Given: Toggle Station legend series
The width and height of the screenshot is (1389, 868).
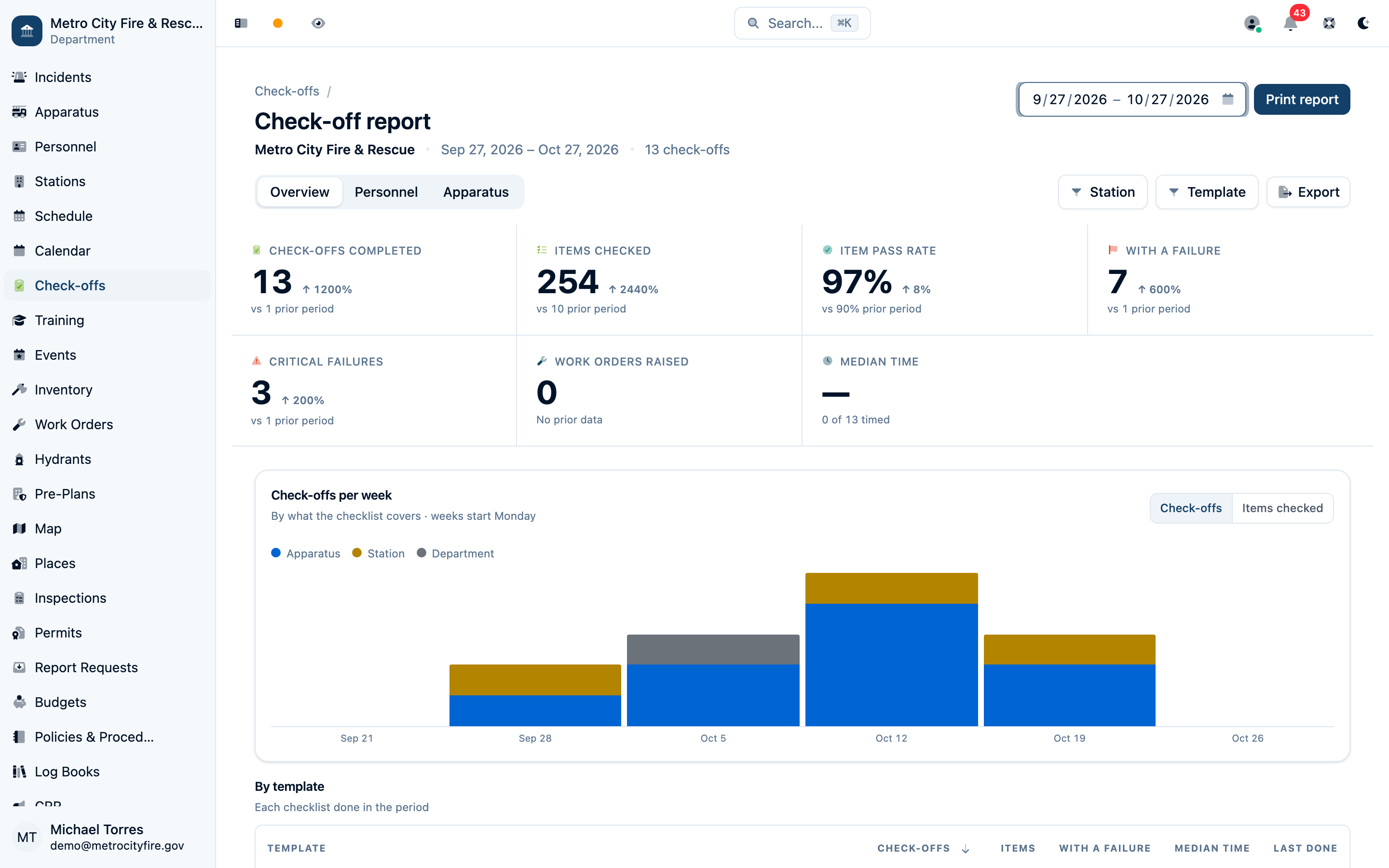Looking at the screenshot, I should pyautogui.click(x=378, y=554).
